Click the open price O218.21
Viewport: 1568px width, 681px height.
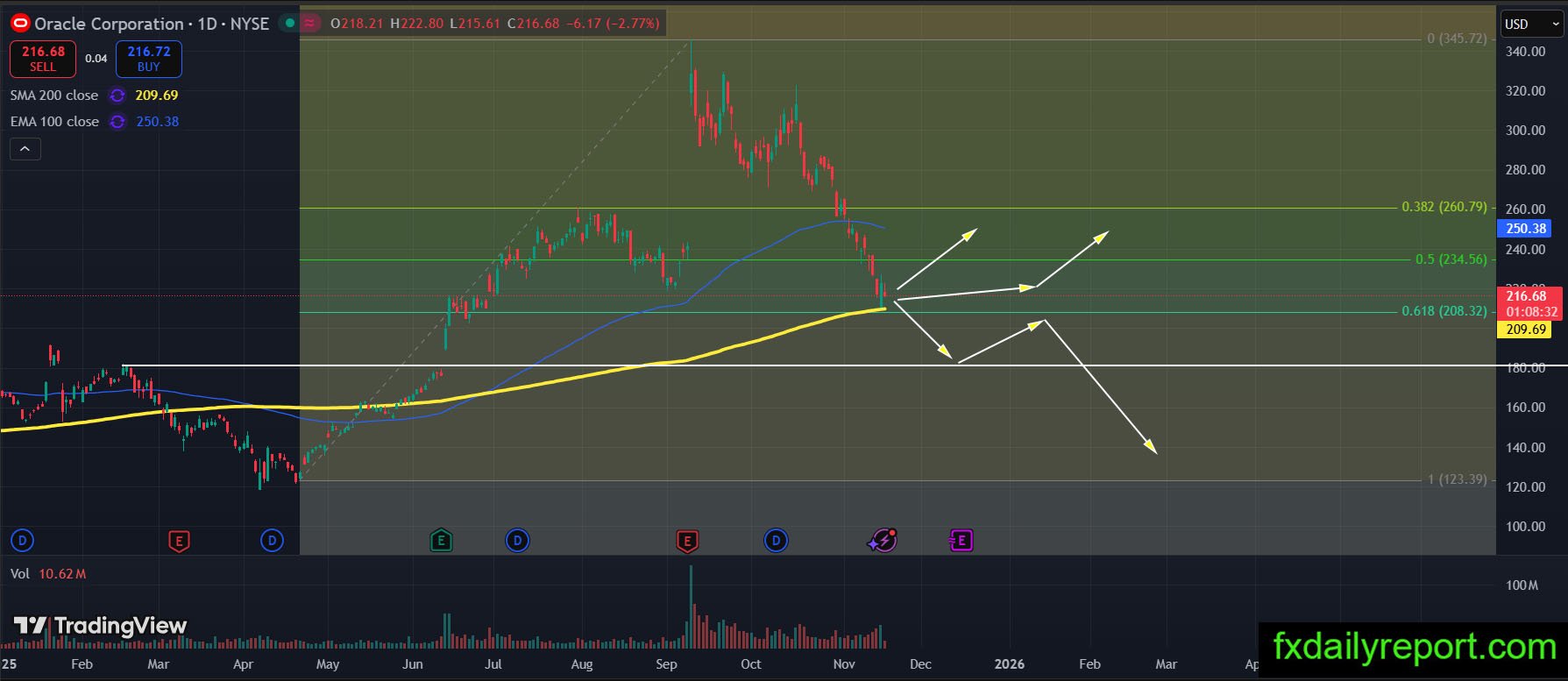click(357, 24)
